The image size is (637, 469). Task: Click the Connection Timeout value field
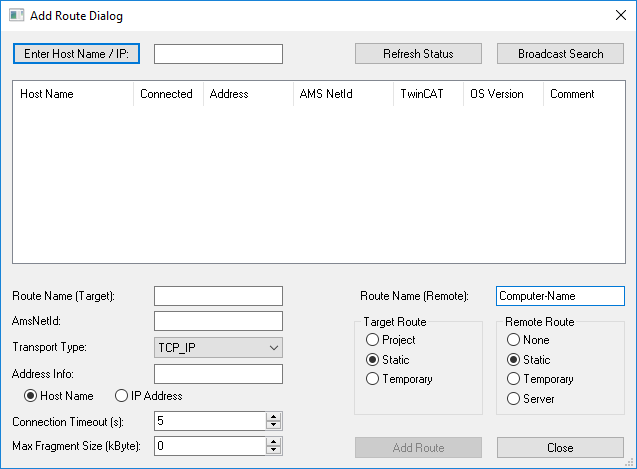[210, 421]
